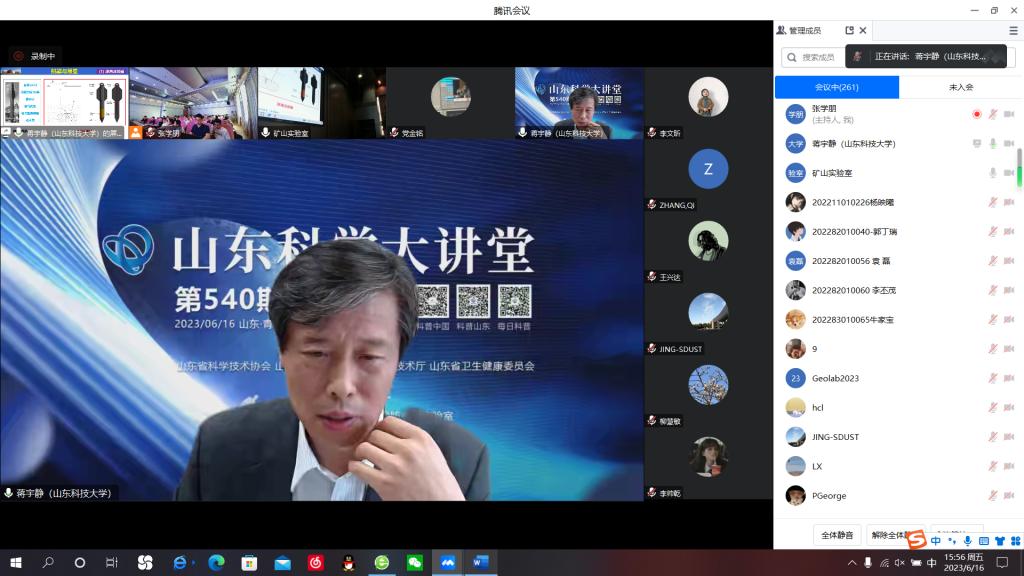Click screen-share icon next to 蒋宇静
The image size is (1024, 576).
tap(976, 143)
